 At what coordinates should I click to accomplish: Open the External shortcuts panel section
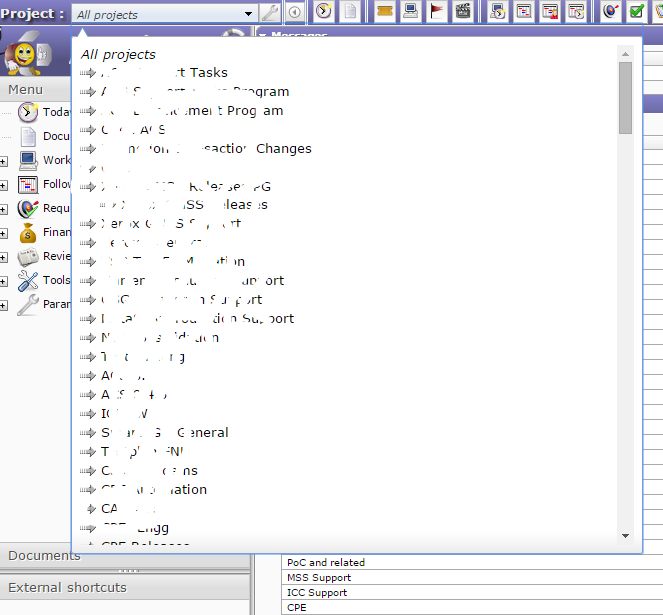67,587
